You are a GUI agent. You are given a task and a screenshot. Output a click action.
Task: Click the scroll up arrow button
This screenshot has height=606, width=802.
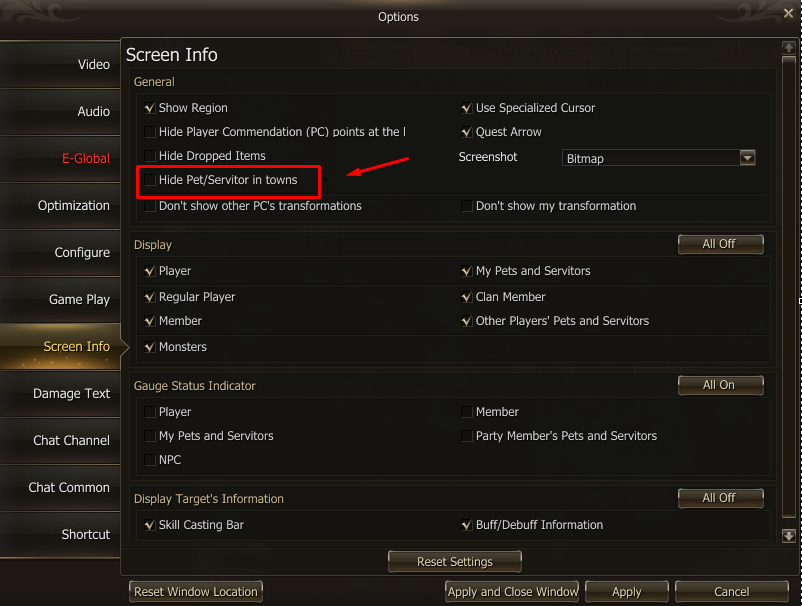click(x=789, y=47)
